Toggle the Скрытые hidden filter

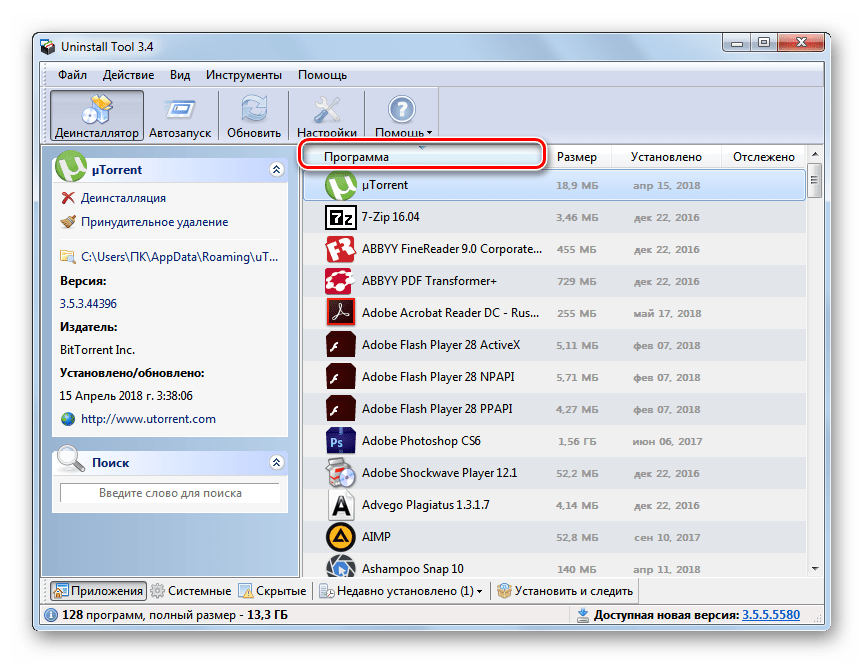point(273,591)
